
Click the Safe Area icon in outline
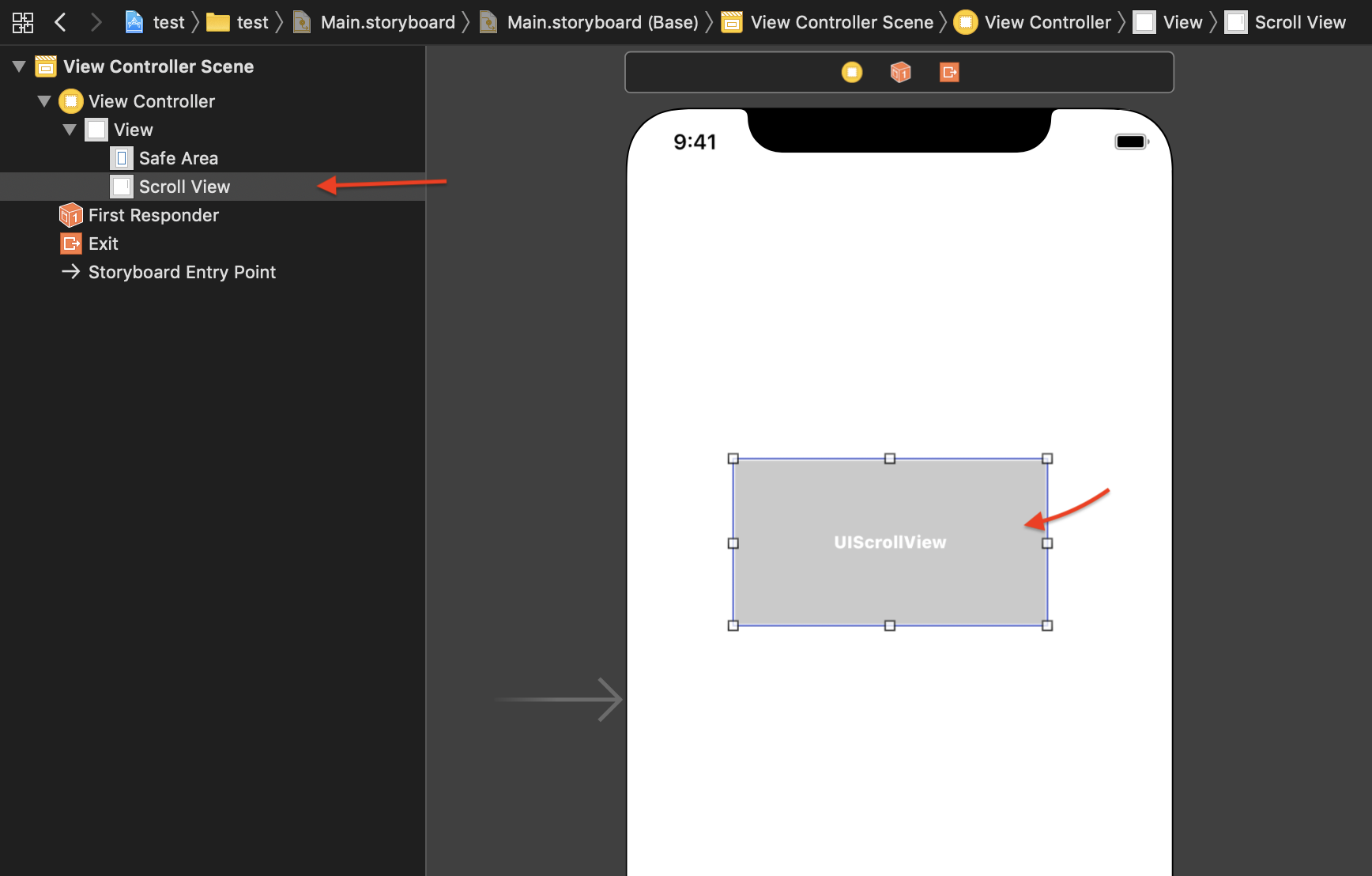pos(122,158)
